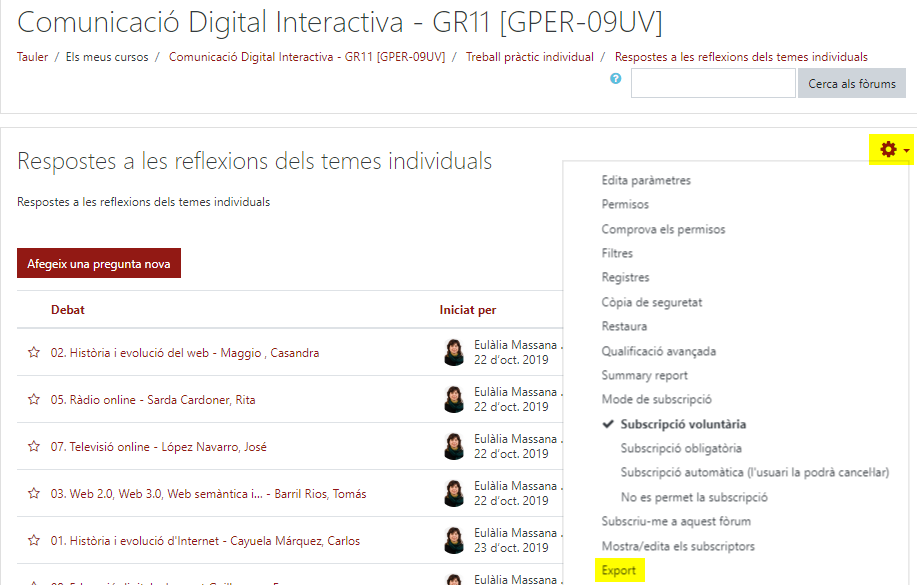917x585 pixels.
Task: Star the '01. Història i evolució d'Internet' discussion
Action: click(x=34, y=541)
